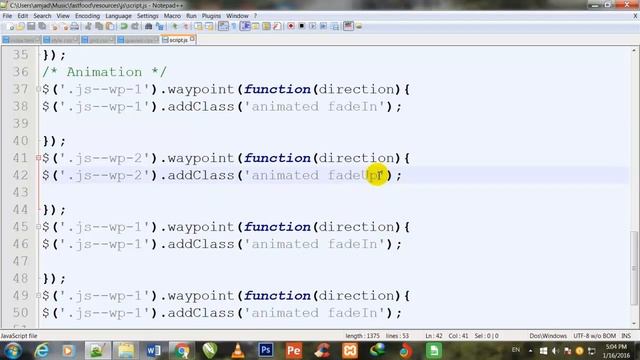Image resolution: width=640 pixels, height=360 pixels.
Task: Click the Copy toolbar icon
Action: 99,27
